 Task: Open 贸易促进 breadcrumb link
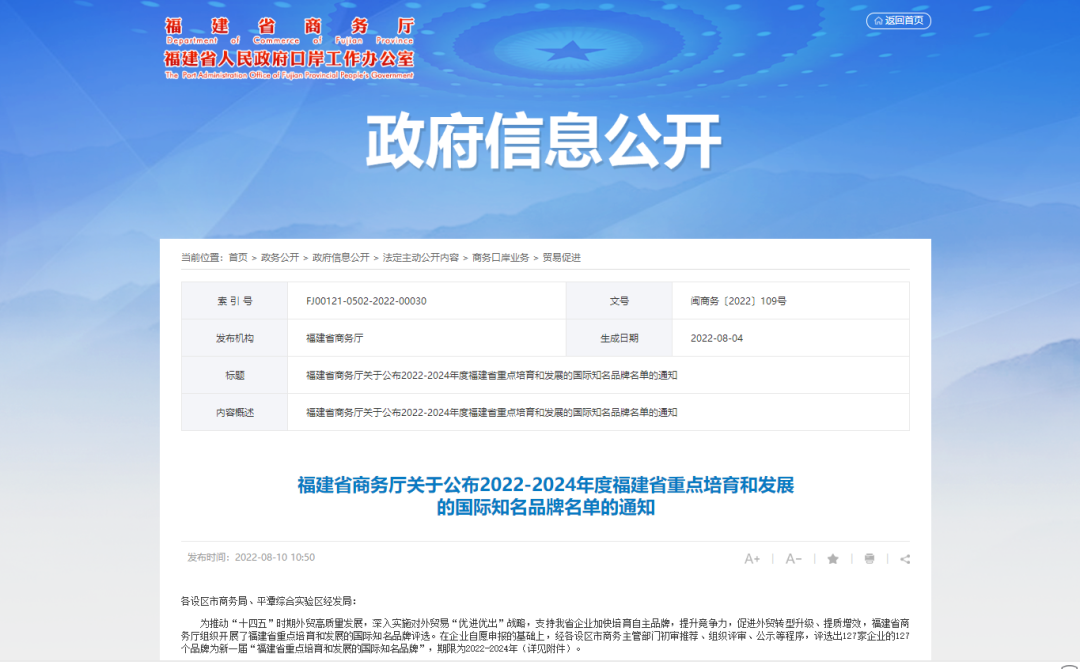(x=561, y=258)
